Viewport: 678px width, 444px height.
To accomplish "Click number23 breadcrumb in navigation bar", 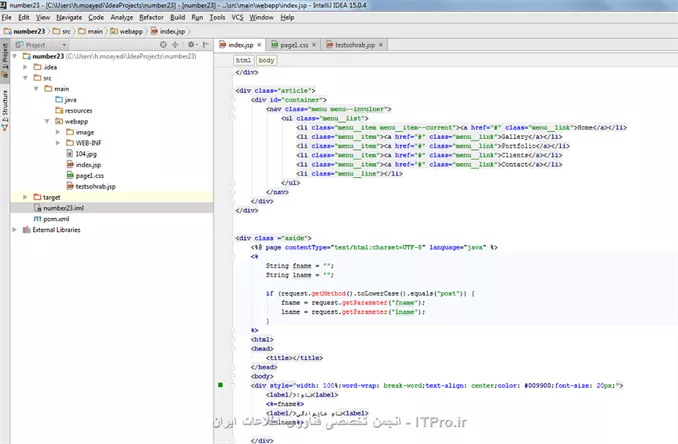I will pos(25,31).
